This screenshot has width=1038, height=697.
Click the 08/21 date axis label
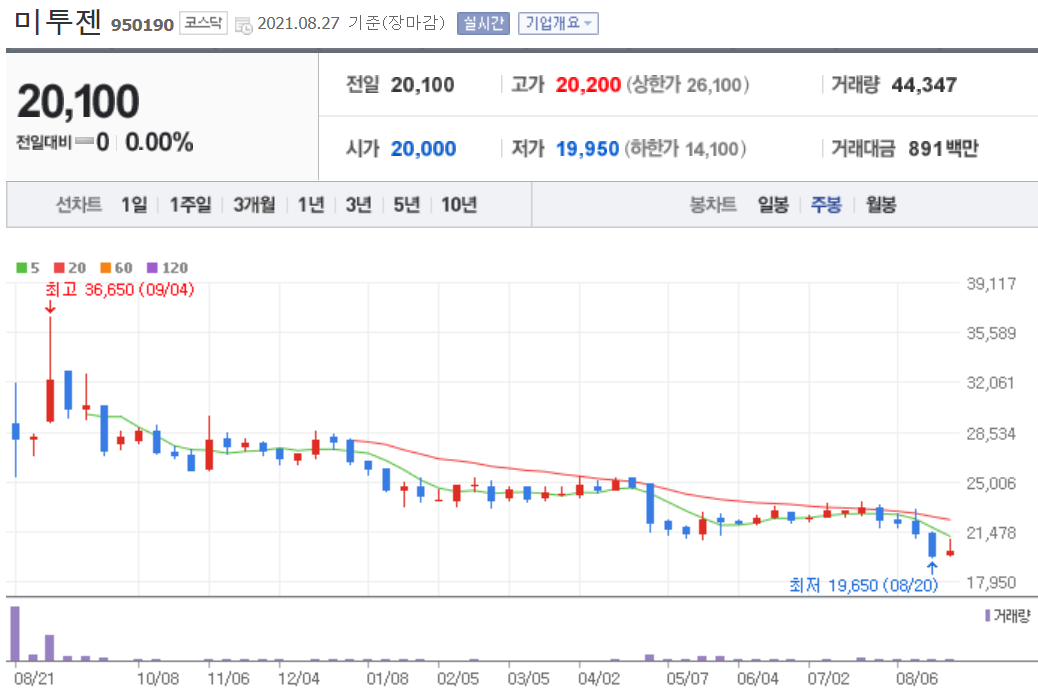(x=34, y=678)
